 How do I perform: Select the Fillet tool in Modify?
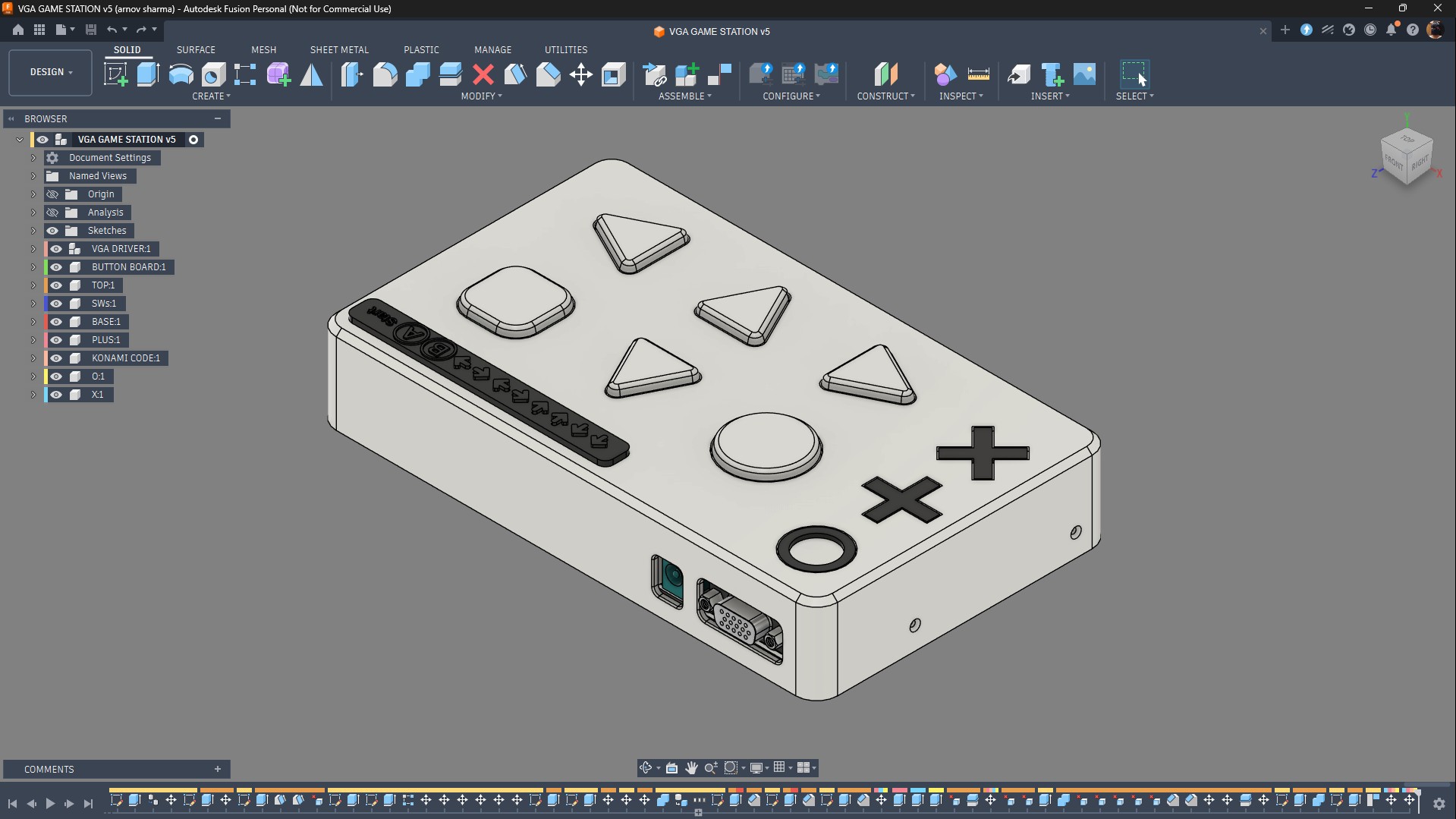(x=385, y=74)
